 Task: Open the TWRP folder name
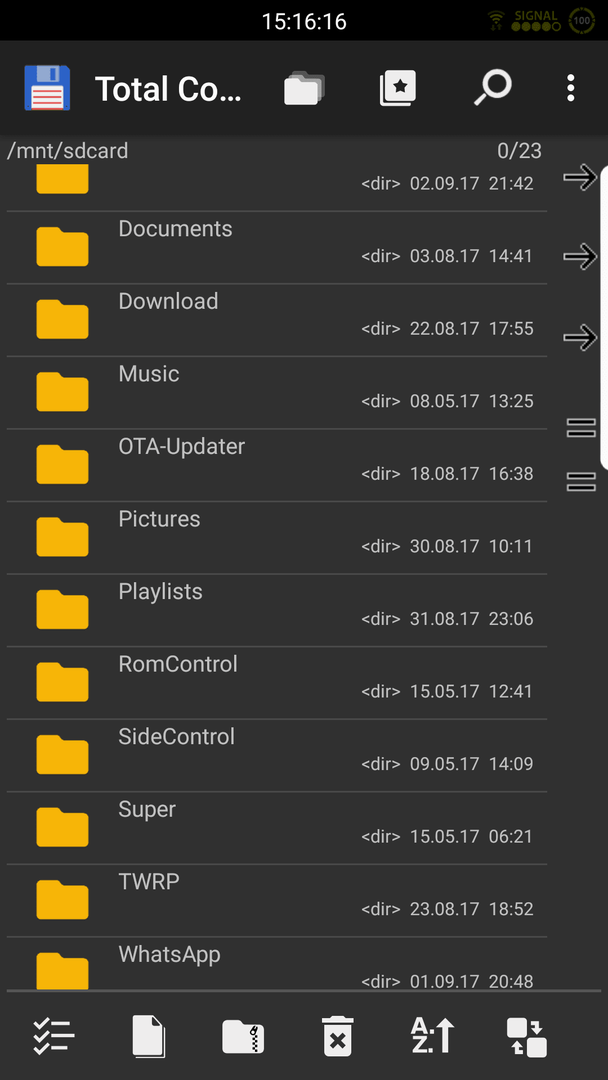(x=149, y=882)
